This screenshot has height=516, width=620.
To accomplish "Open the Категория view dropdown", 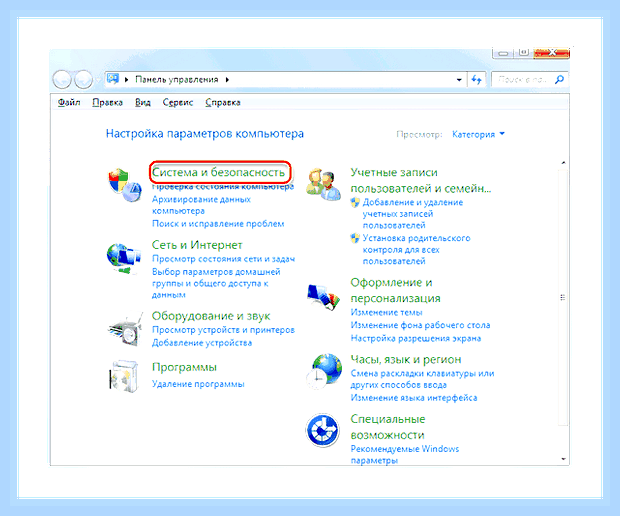I will [x=478, y=134].
